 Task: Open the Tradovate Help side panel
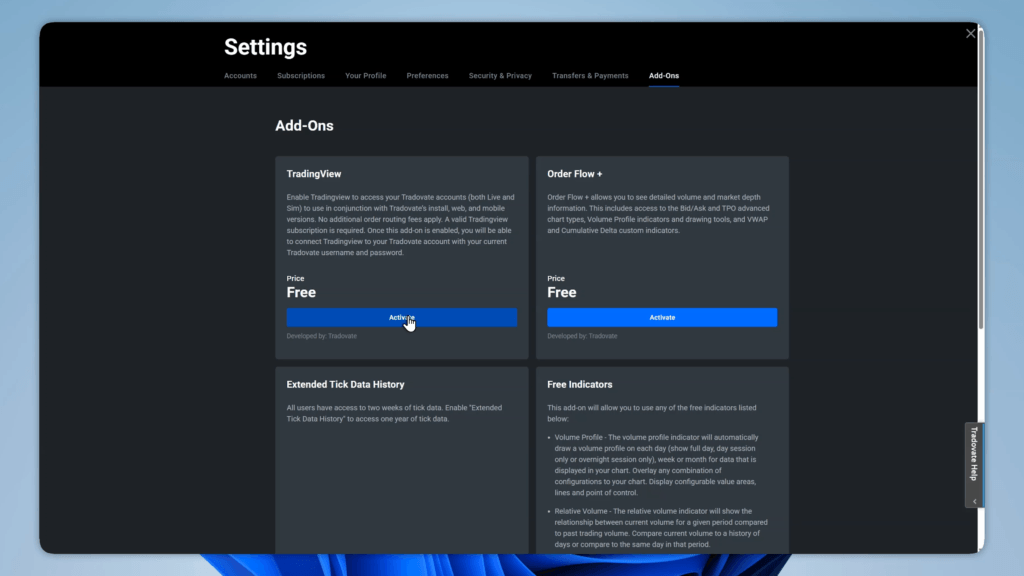click(974, 456)
